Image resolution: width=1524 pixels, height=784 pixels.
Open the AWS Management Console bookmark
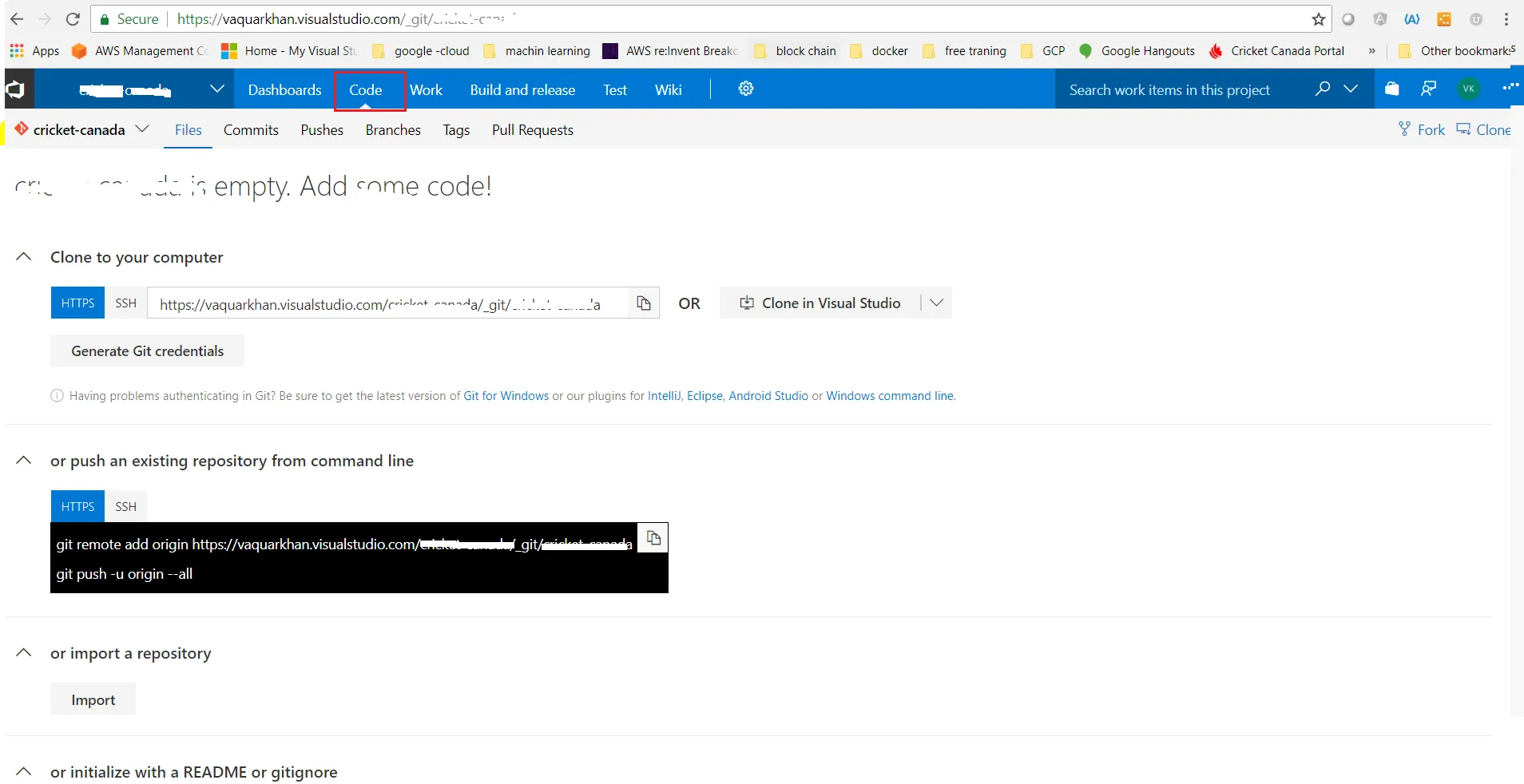pos(139,51)
